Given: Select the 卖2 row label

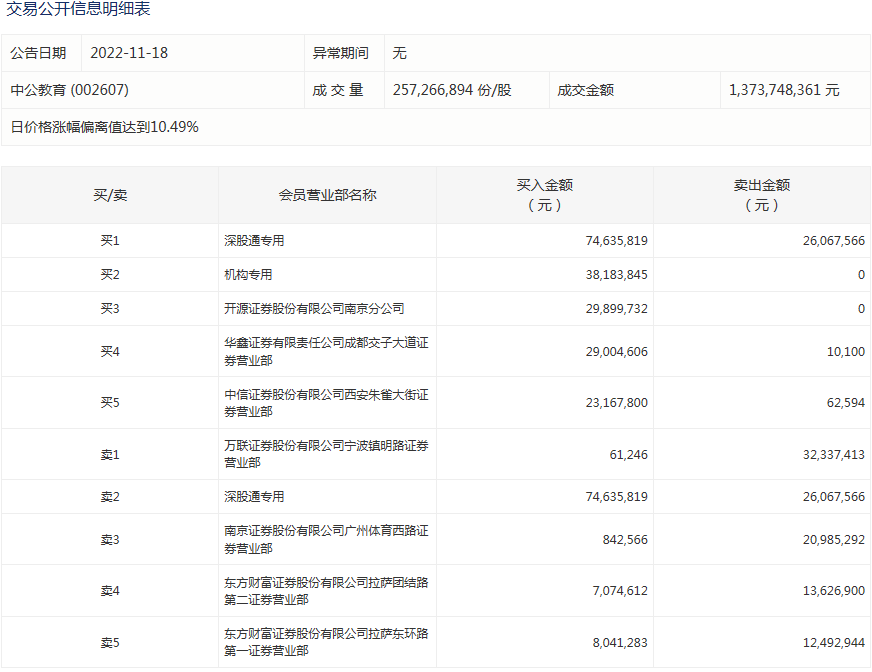Looking at the screenshot, I should pyautogui.click(x=110, y=496).
